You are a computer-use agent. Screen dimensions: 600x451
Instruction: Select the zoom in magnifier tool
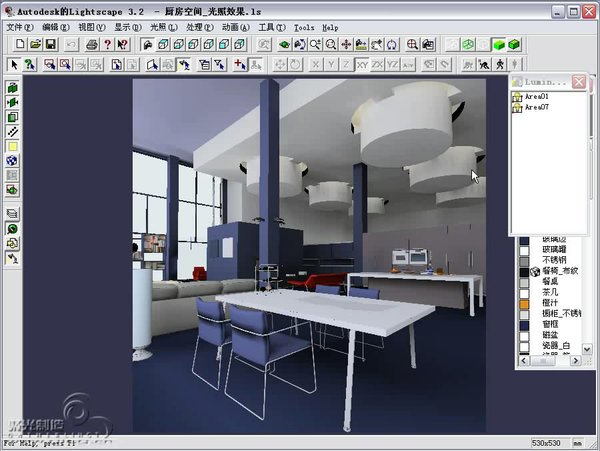point(315,44)
